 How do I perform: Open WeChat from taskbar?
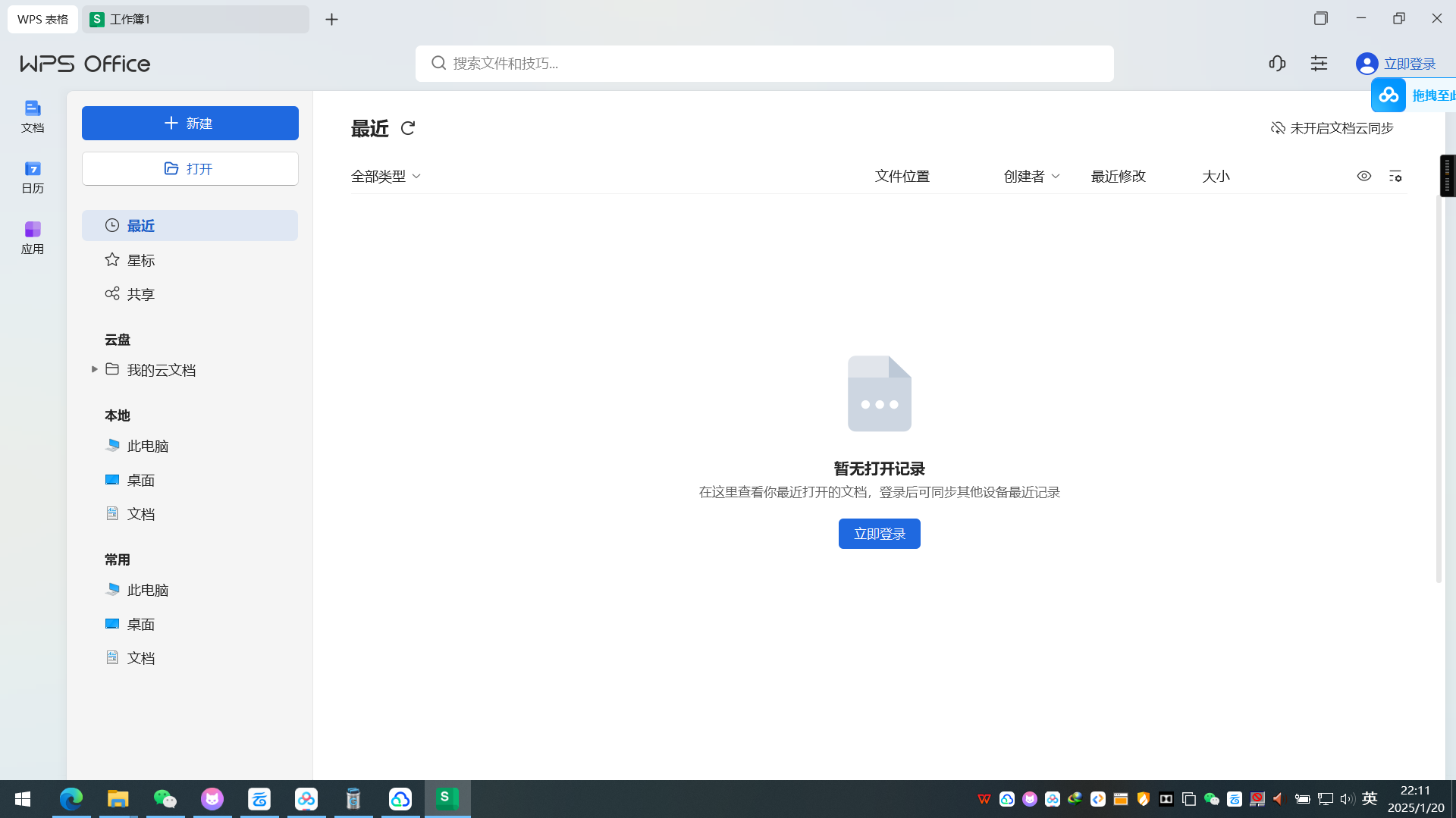click(165, 799)
